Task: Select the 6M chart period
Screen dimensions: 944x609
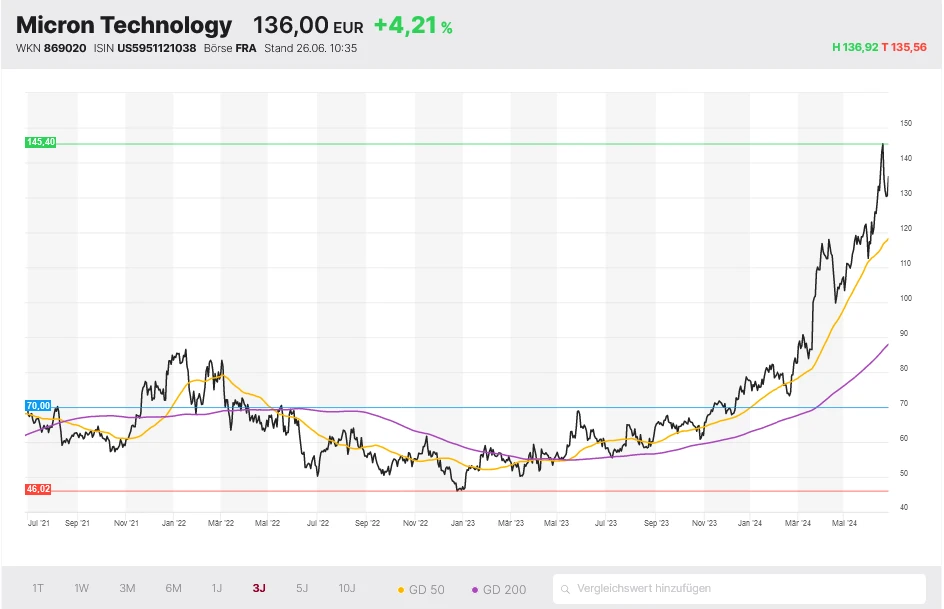Action: [172, 589]
